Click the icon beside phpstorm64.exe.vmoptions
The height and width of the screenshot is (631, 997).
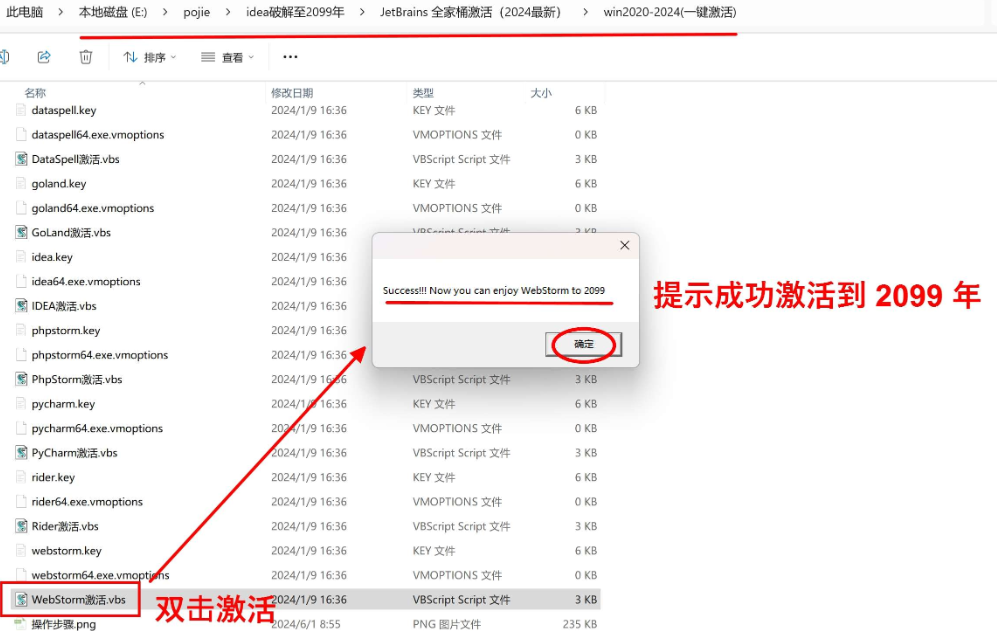click(x=21, y=355)
